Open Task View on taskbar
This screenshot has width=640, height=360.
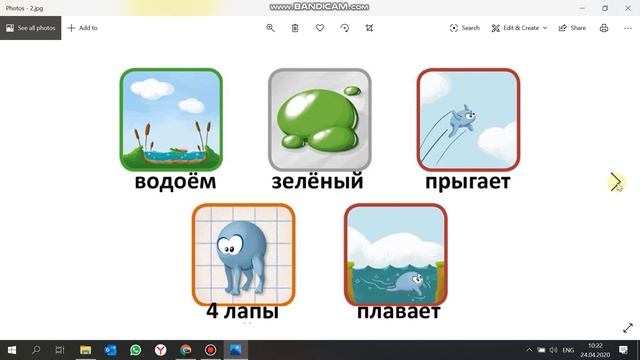(x=60, y=350)
